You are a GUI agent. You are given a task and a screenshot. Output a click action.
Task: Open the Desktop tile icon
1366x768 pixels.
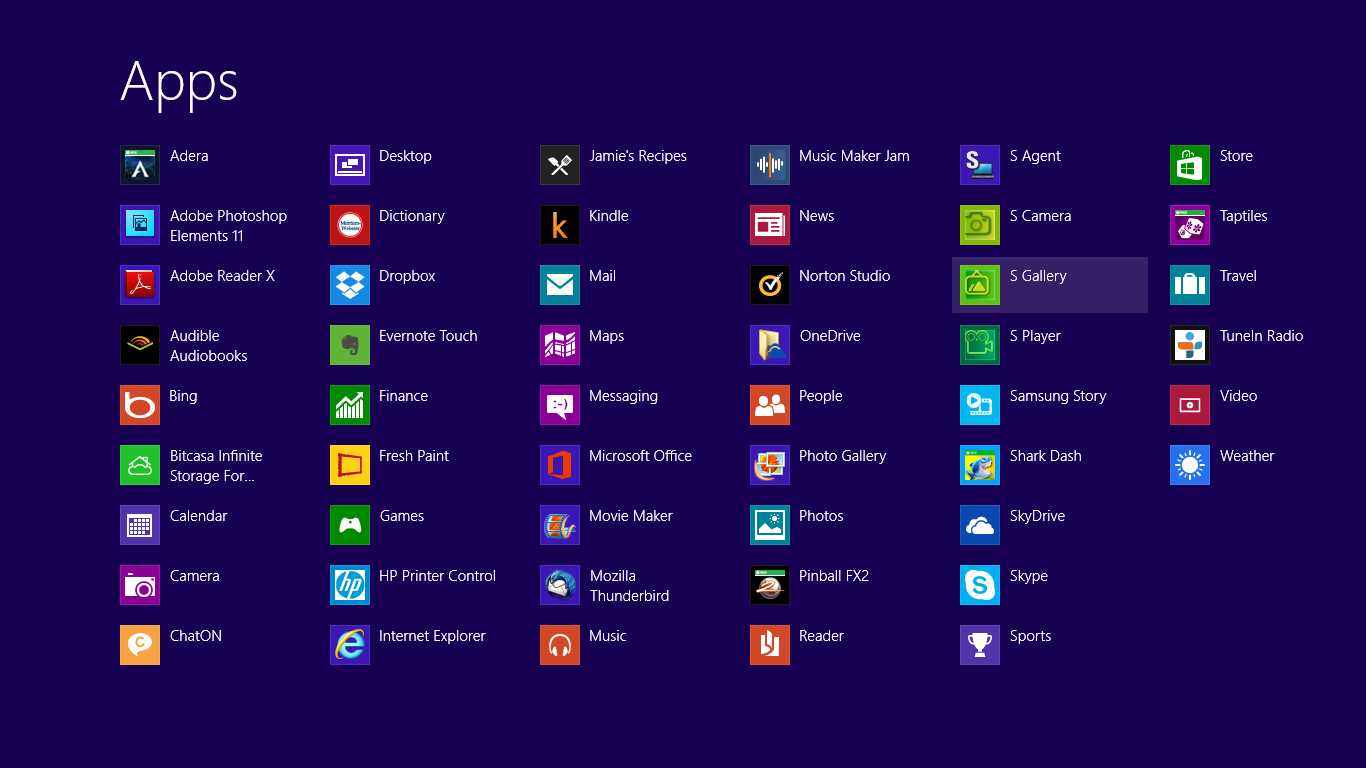pyautogui.click(x=350, y=165)
